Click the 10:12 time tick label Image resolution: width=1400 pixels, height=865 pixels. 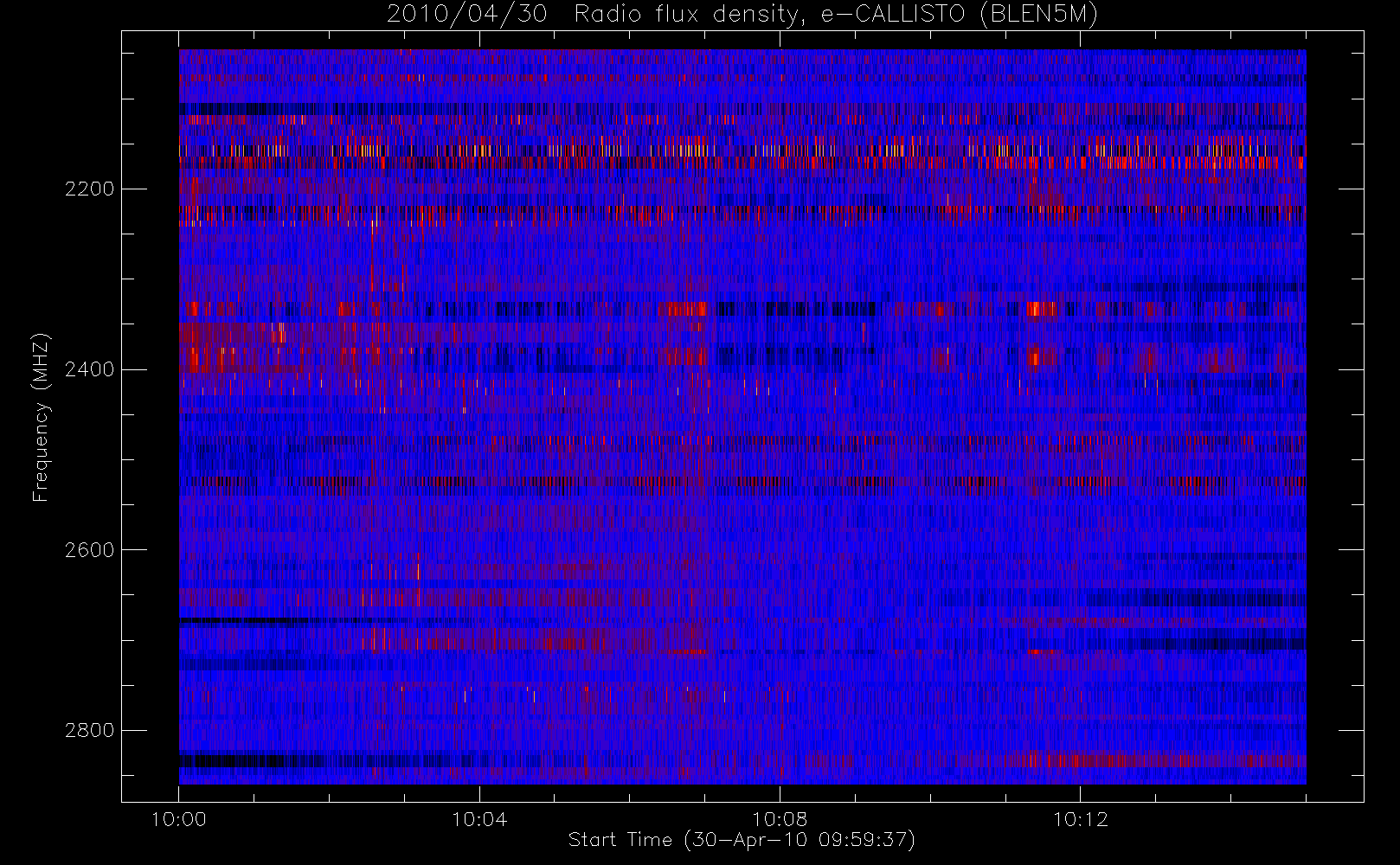tap(1080, 819)
